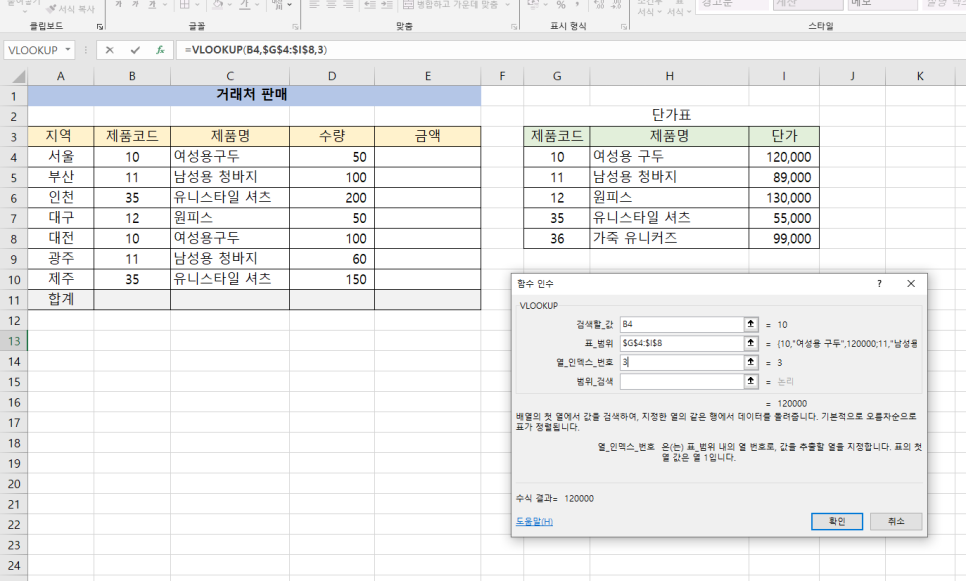Image resolution: width=966 pixels, height=581 pixels.
Task: Select row 4 header
Action: pyautogui.click(x=14, y=157)
